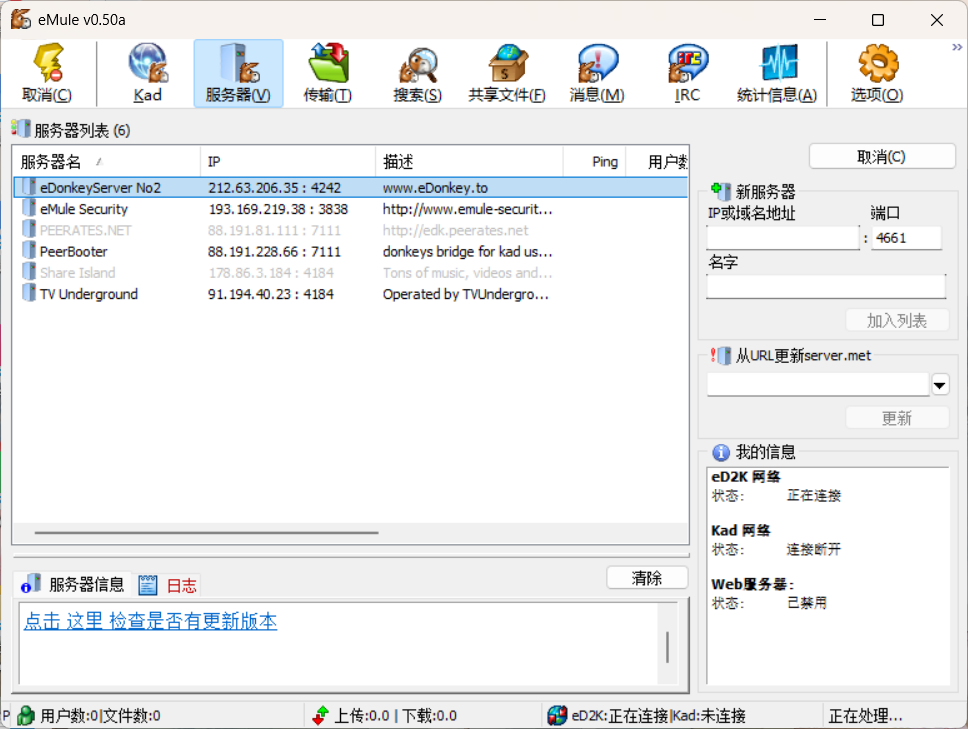
Task: Click the 取消(C) button on the right panel
Action: click(x=882, y=157)
